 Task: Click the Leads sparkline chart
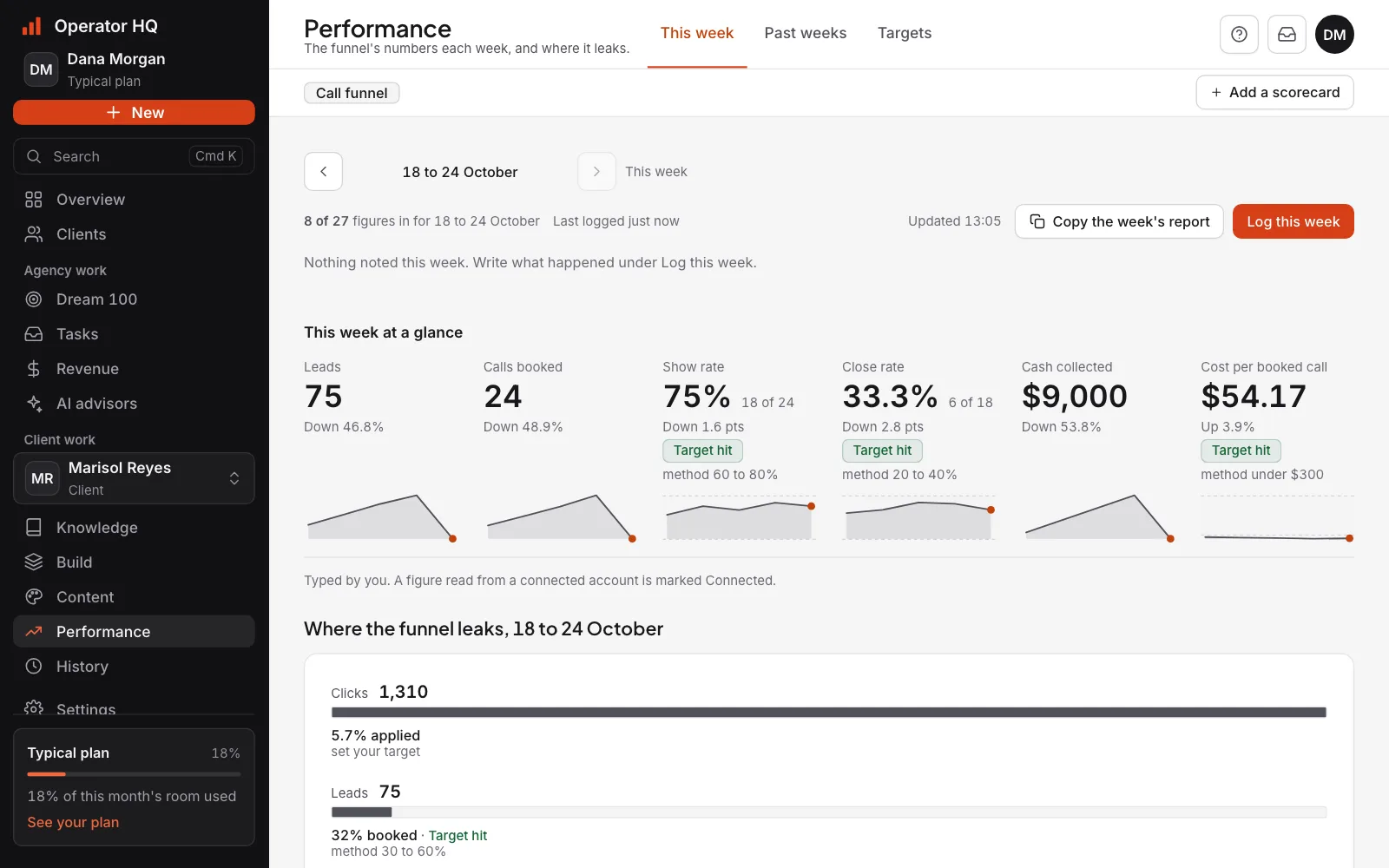(382, 516)
